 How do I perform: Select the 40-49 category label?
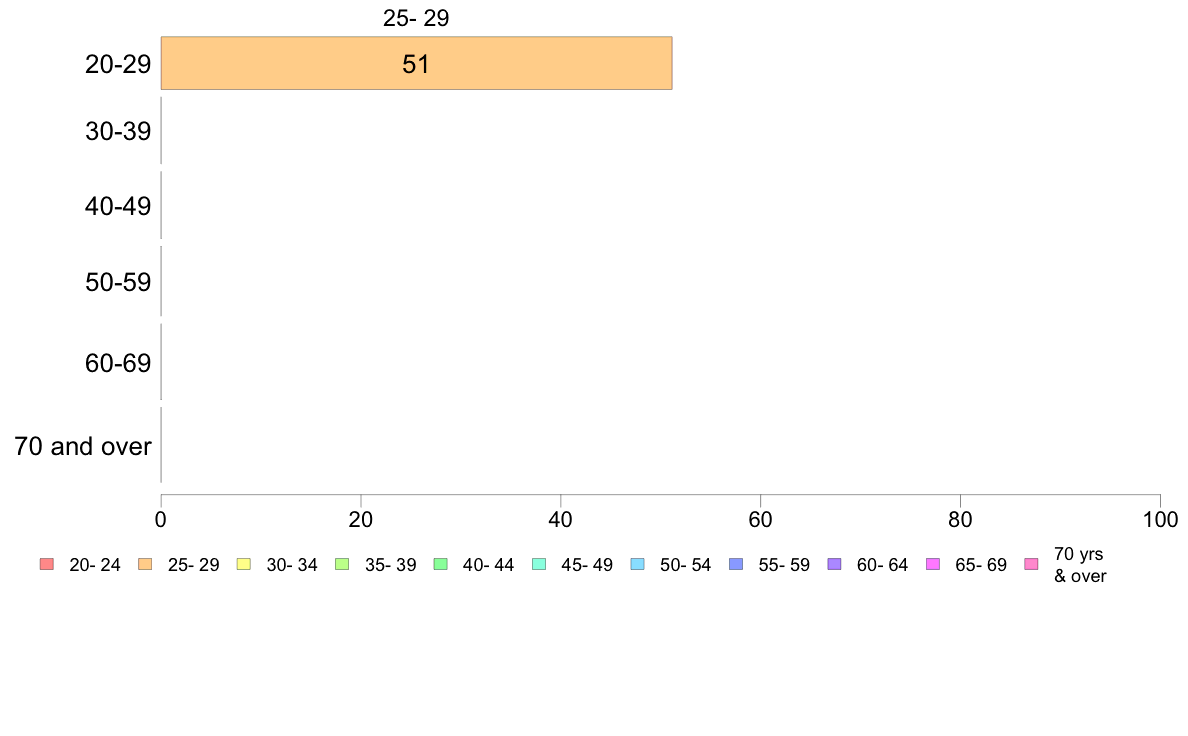(118, 205)
